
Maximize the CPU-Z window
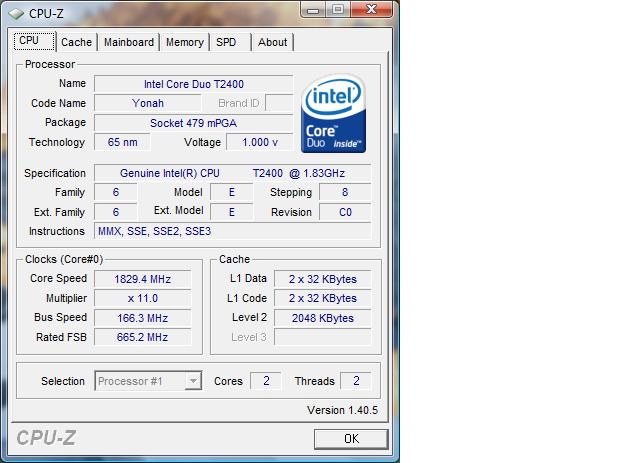click(x=338, y=10)
